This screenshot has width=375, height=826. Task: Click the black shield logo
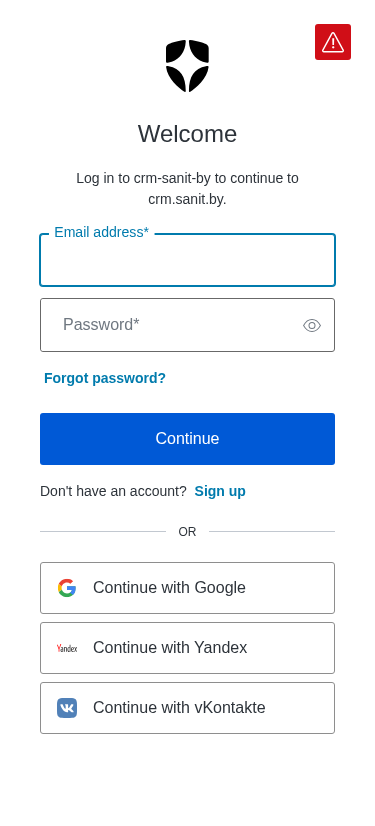[x=188, y=66]
